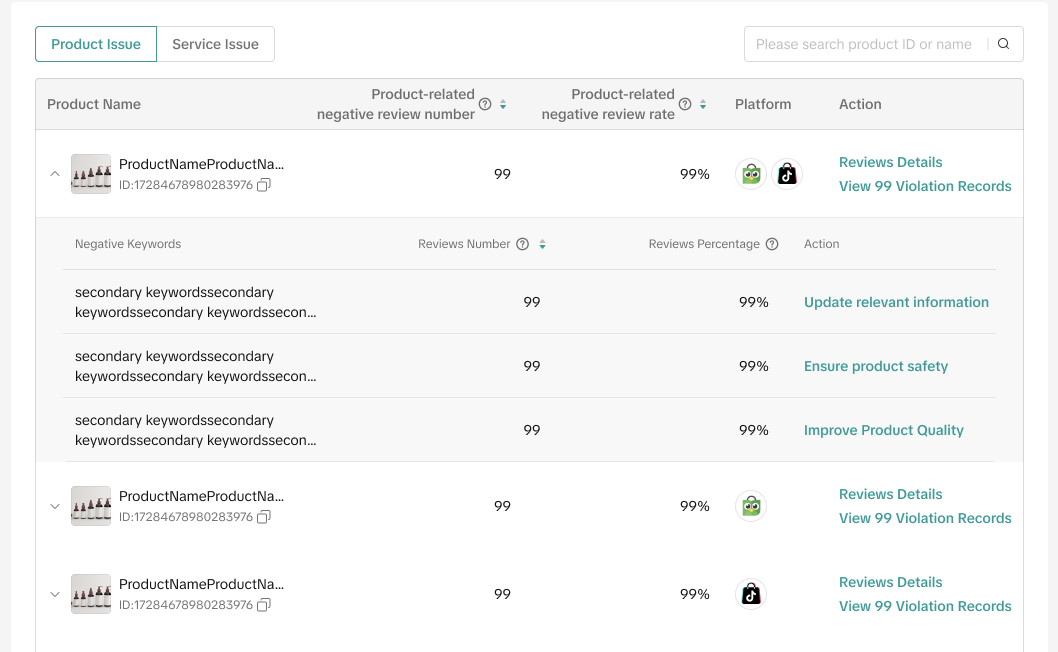
Task: Sort keywords by Reviews Number
Action: [x=542, y=244]
